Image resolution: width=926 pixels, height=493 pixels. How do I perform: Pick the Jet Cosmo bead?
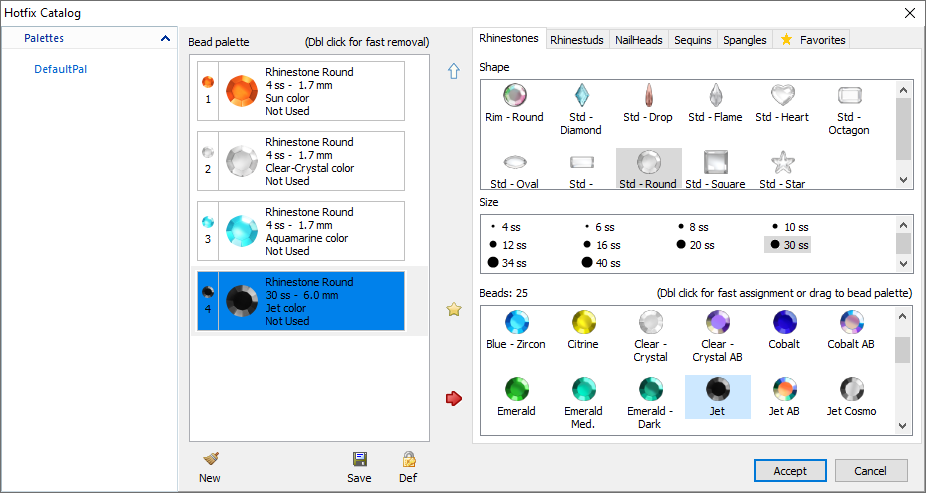click(x=851, y=397)
